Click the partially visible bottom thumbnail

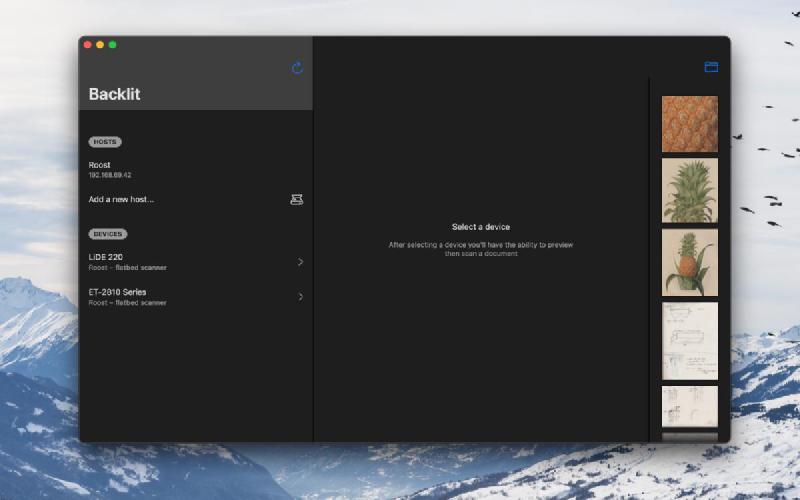(x=689, y=437)
